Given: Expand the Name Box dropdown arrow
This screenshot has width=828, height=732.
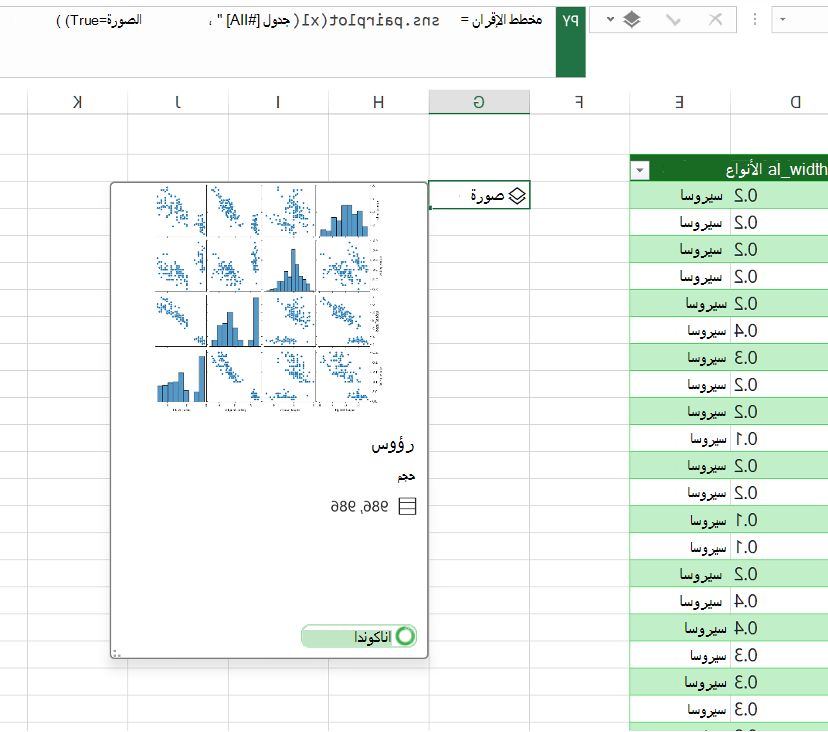Looking at the screenshot, I should (783, 20).
